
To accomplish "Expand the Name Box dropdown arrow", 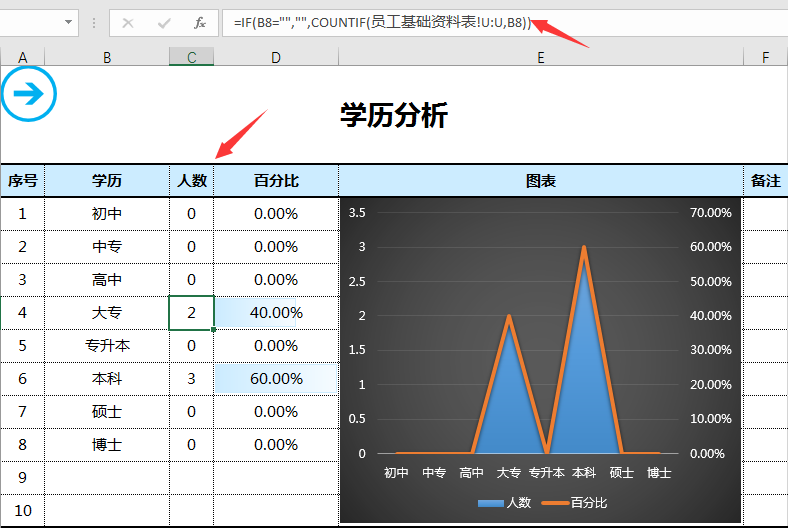I will (x=68, y=22).
